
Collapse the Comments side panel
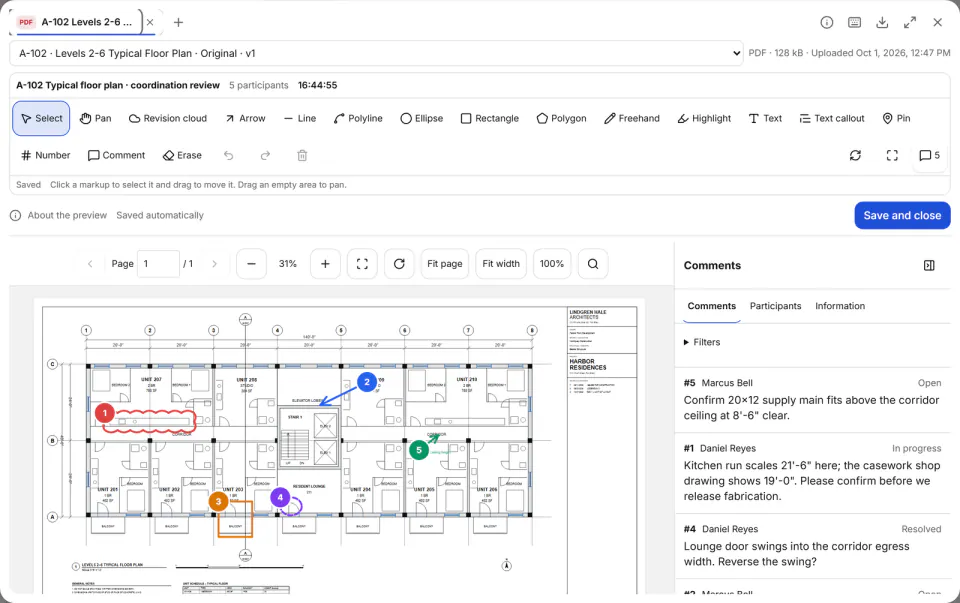click(x=929, y=266)
